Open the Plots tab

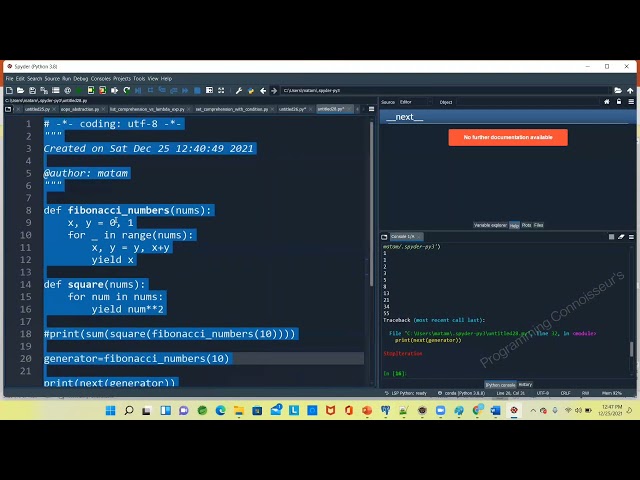[x=527, y=225]
